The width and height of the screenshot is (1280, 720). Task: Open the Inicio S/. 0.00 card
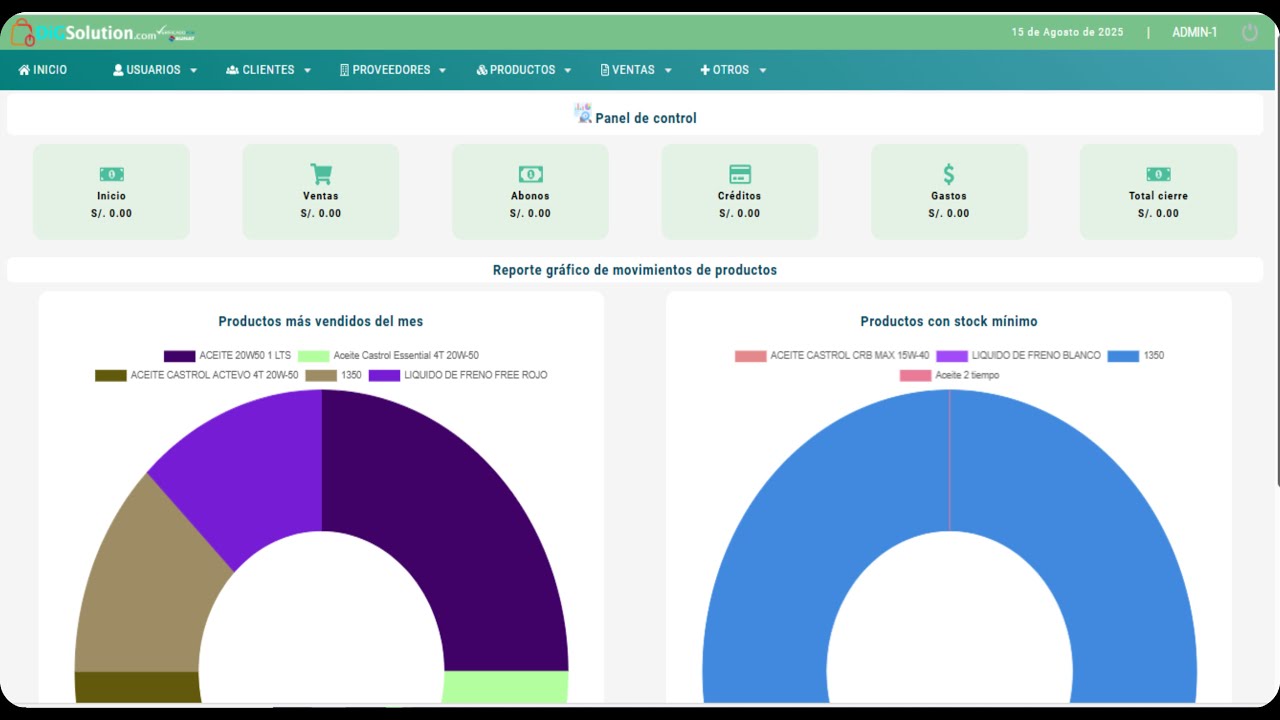pos(111,192)
